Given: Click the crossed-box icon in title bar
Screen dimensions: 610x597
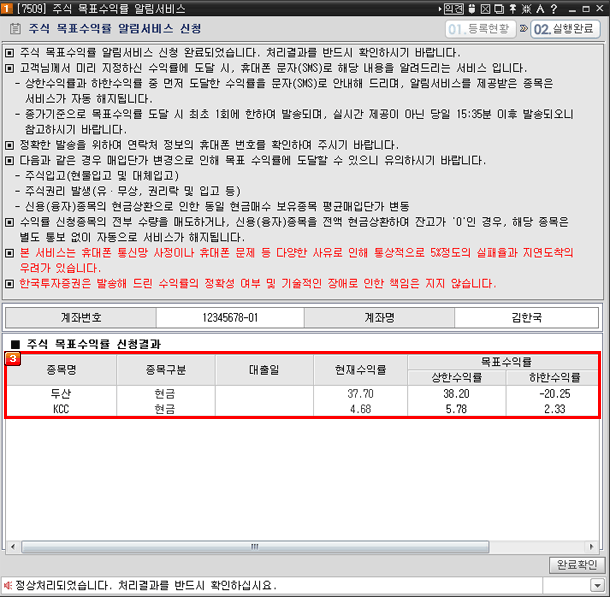Looking at the screenshot, I should pos(486,9).
